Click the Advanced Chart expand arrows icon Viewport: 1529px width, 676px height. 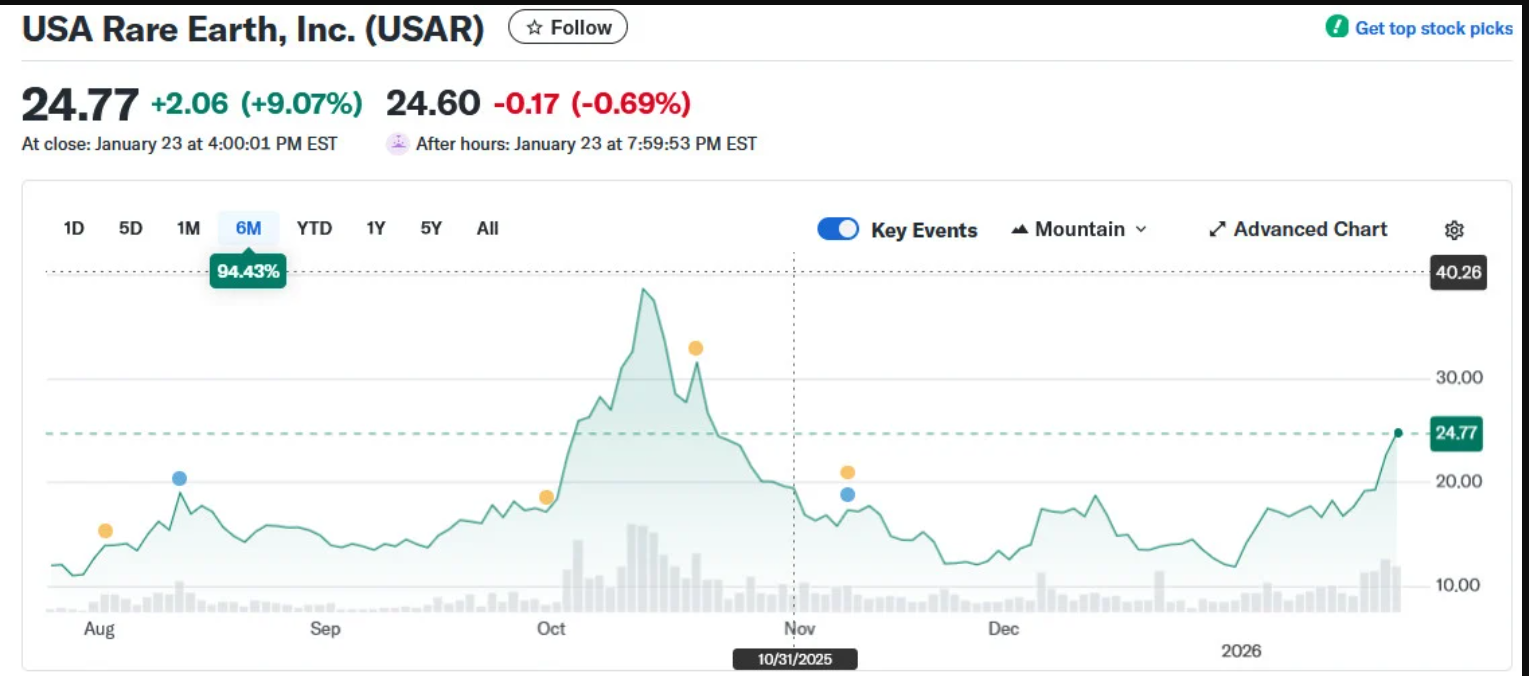click(x=1217, y=230)
